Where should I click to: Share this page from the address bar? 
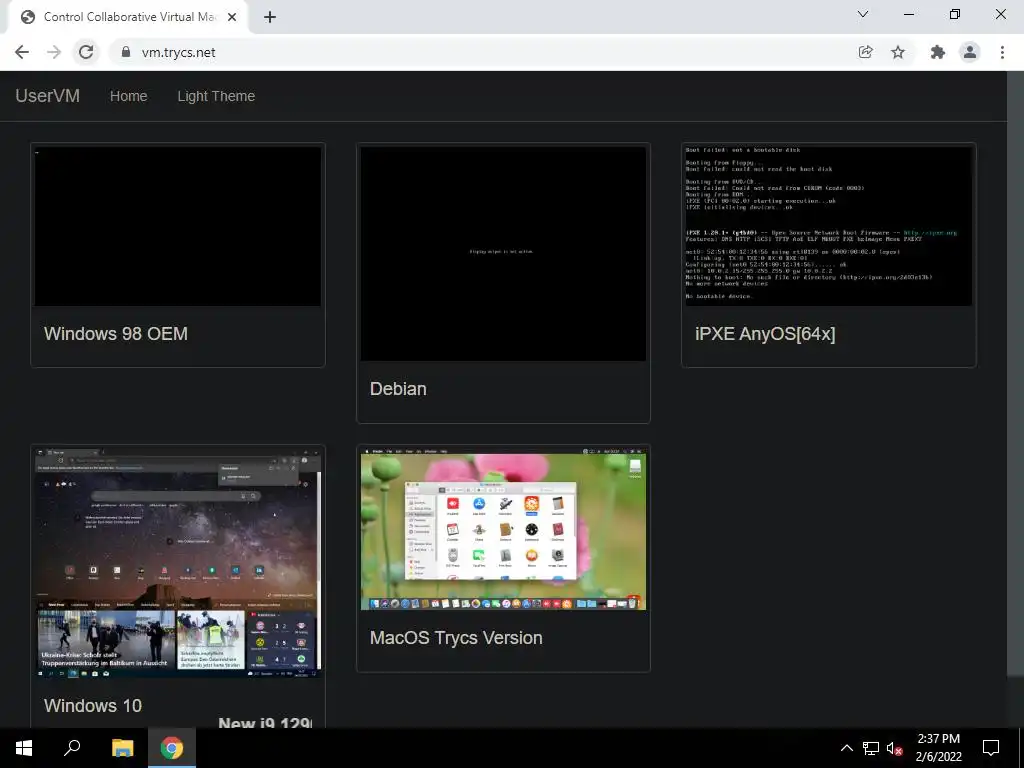coord(865,52)
